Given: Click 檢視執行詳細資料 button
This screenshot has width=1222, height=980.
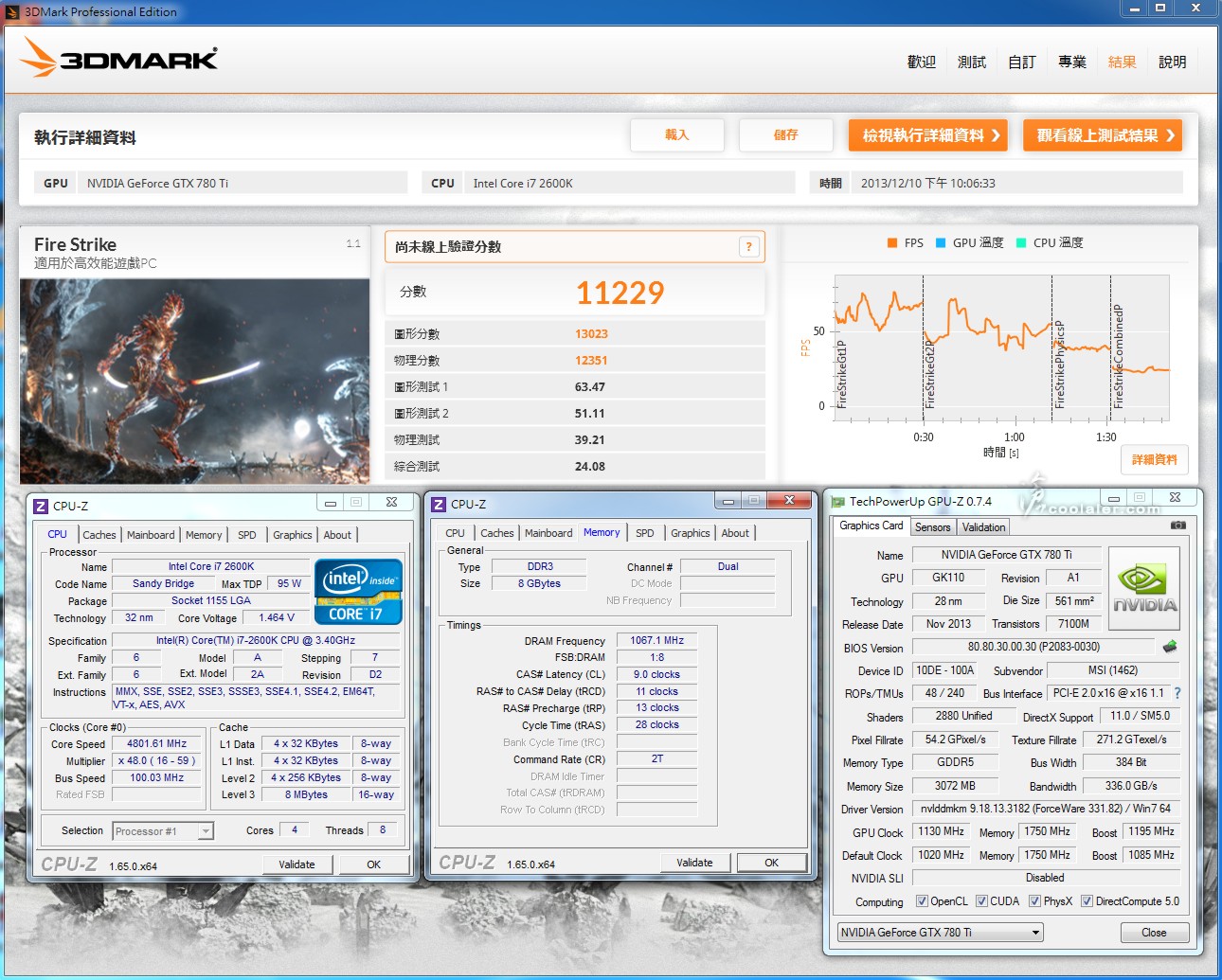Looking at the screenshot, I should [927, 135].
